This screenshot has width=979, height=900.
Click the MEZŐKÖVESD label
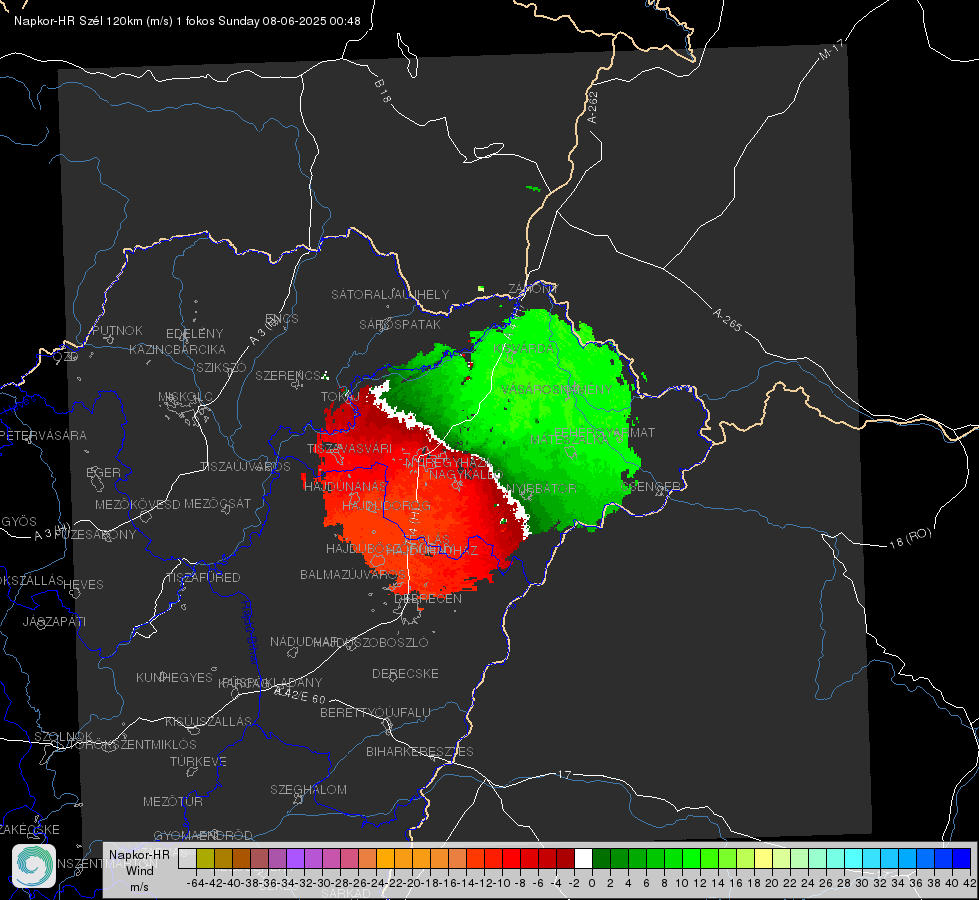pyautogui.click(x=137, y=504)
